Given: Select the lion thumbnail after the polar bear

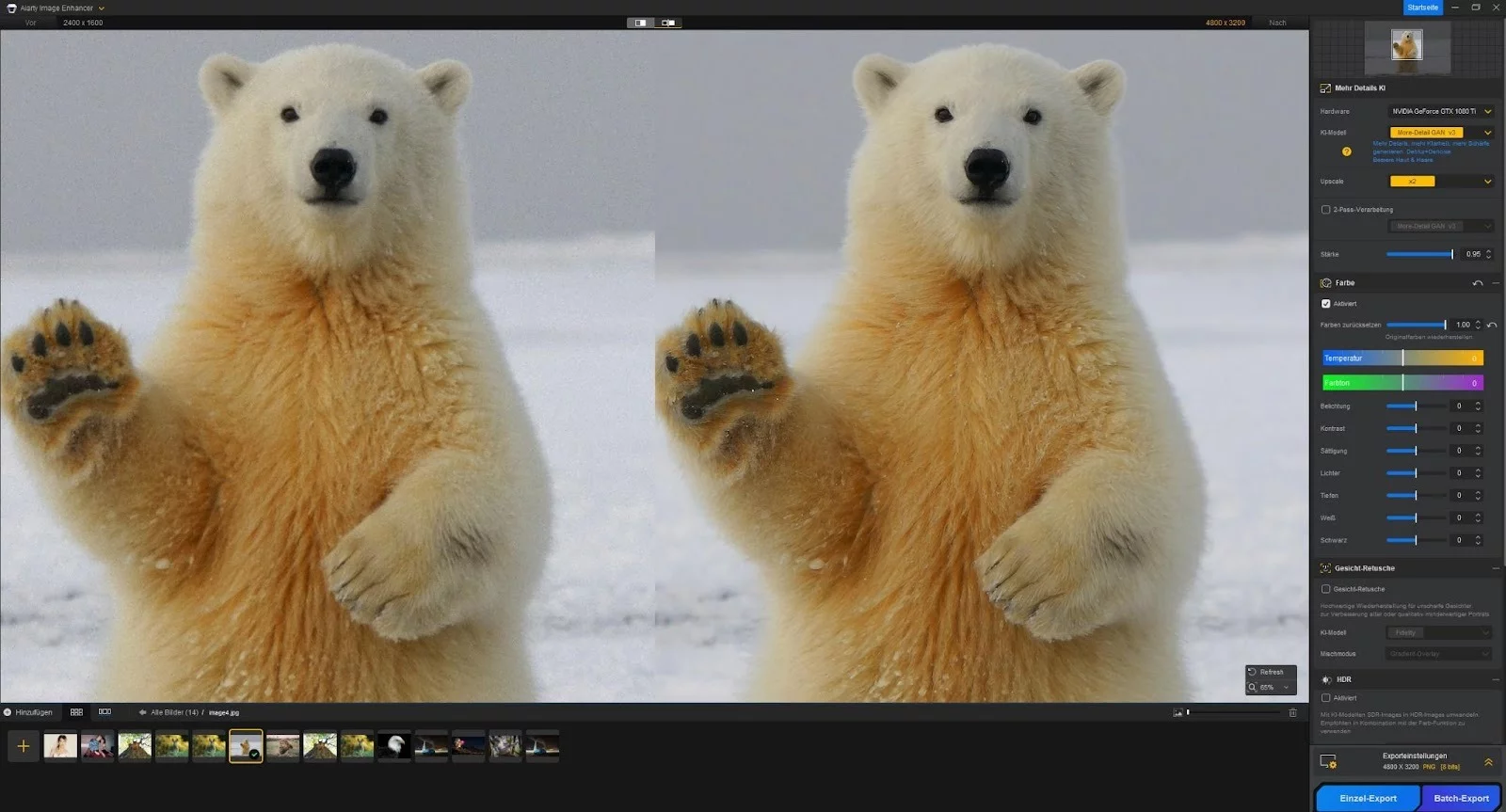Looking at the screenshot, I should pos(282,746).
